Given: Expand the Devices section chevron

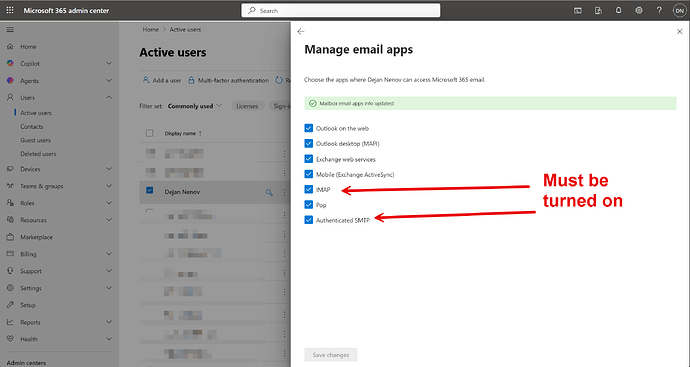Looking at the screenshot, I should pos(109,169).
